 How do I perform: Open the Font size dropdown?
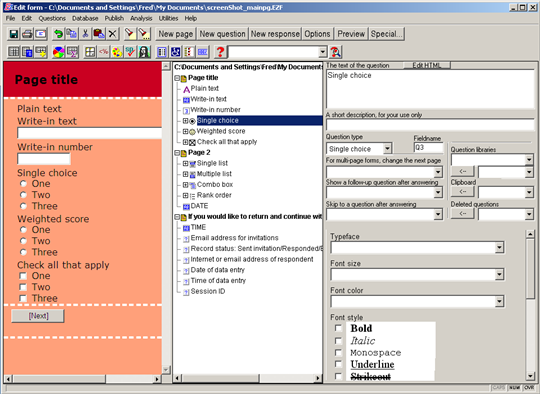[499, 274]
